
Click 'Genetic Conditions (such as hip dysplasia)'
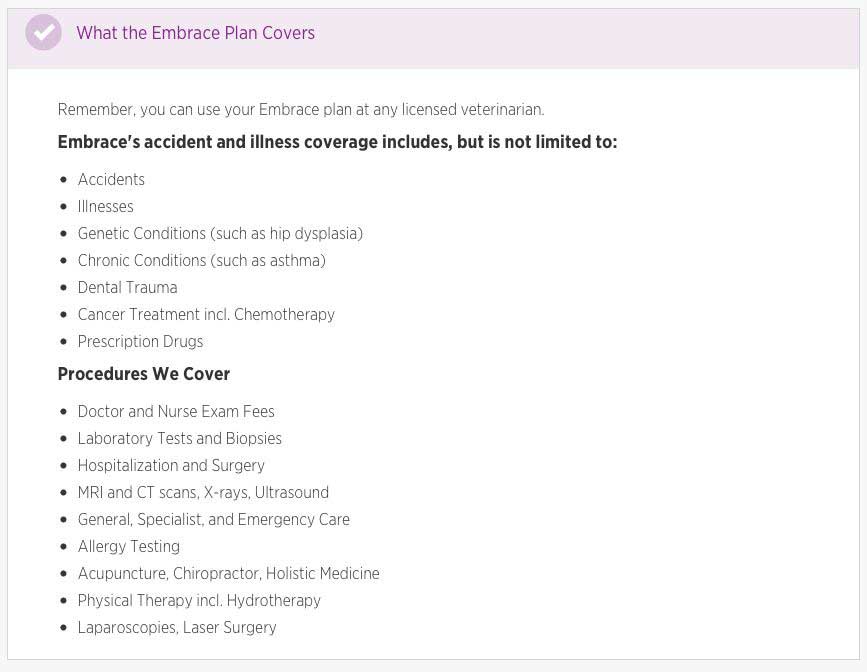[x=220, y=233]
